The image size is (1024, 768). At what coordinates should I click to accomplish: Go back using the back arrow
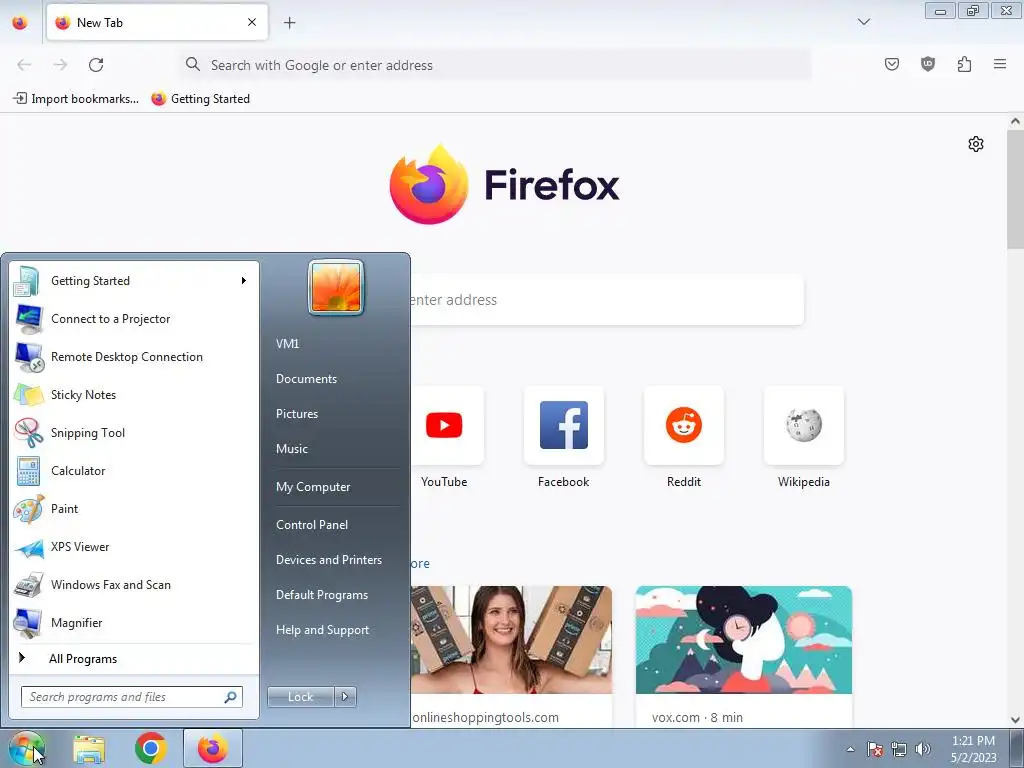(x=24, y=65)
